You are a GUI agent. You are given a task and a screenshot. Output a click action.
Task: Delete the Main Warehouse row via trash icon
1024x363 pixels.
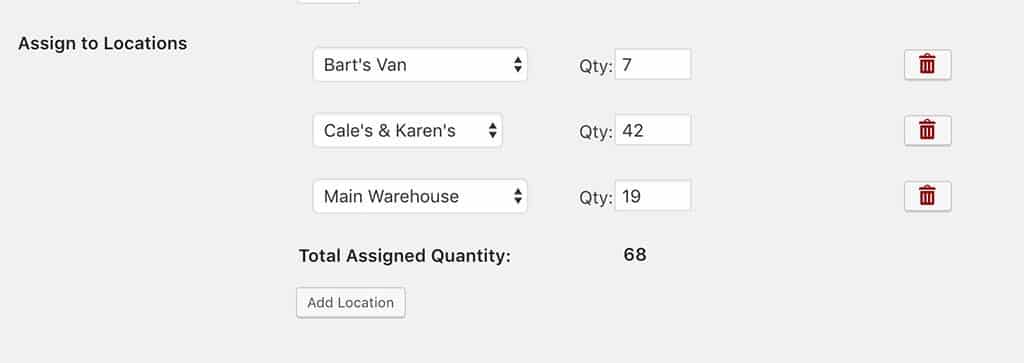(x=927, y=196)
